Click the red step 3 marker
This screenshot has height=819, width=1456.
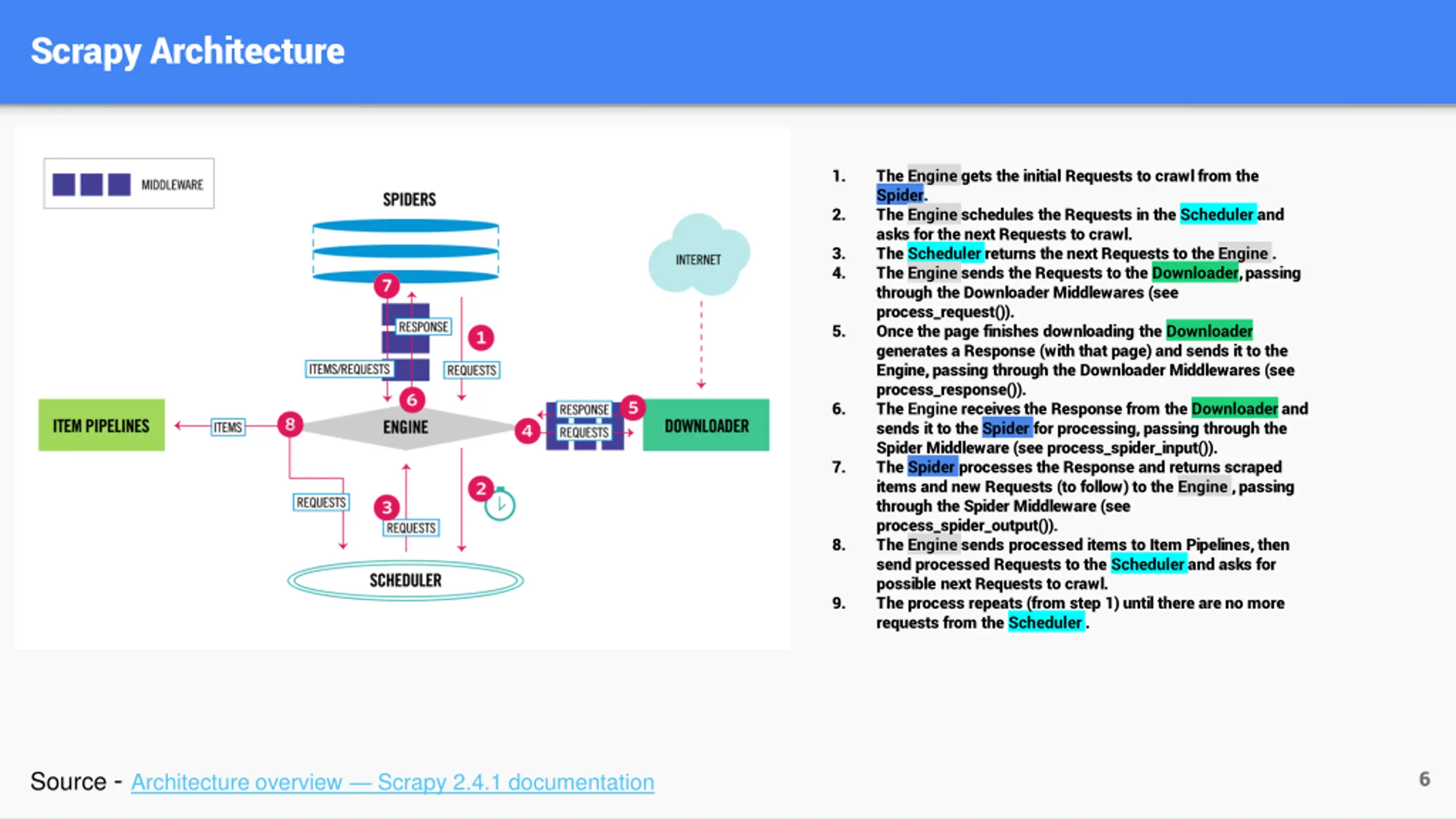(x=387, y=507)
